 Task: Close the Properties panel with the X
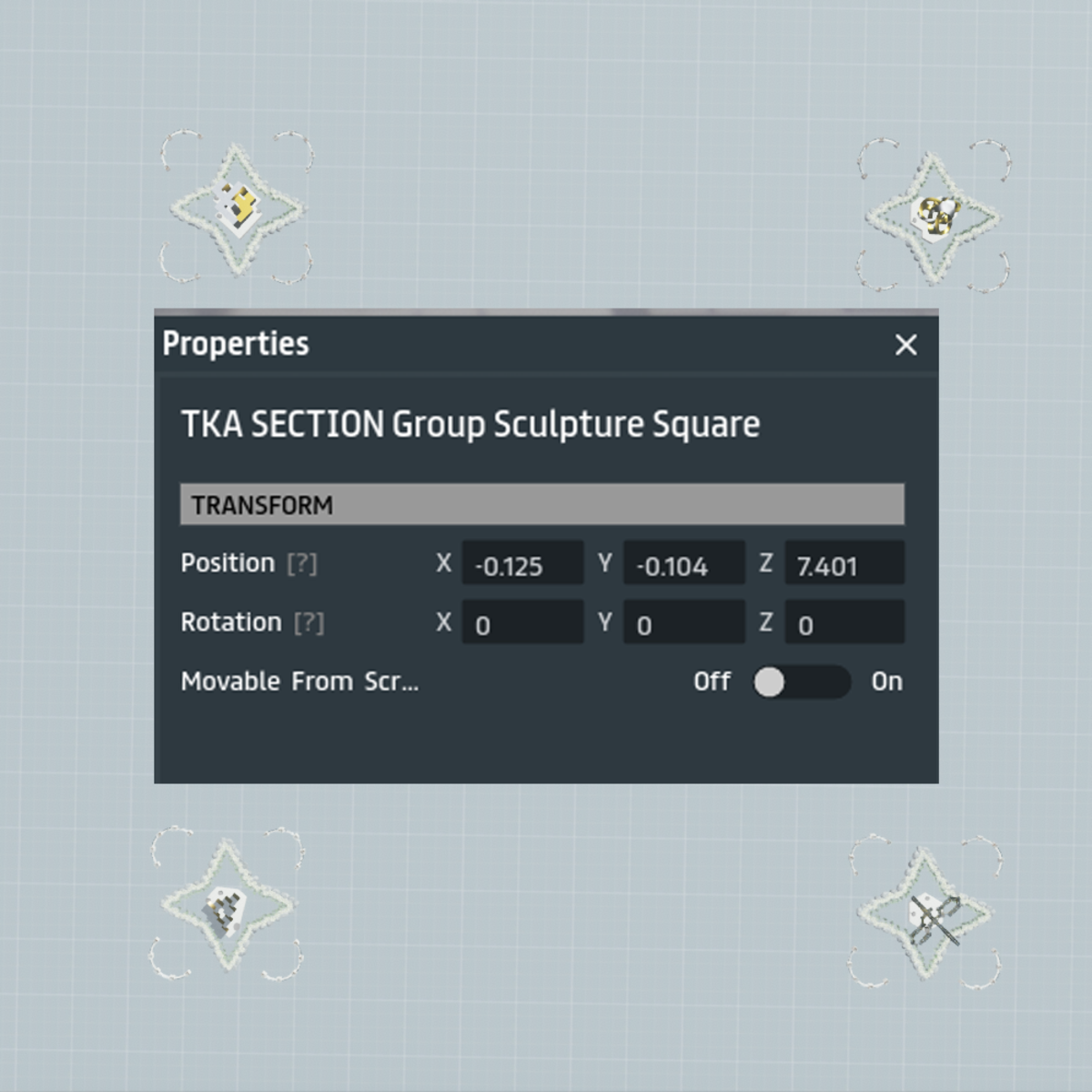[905, 346]
